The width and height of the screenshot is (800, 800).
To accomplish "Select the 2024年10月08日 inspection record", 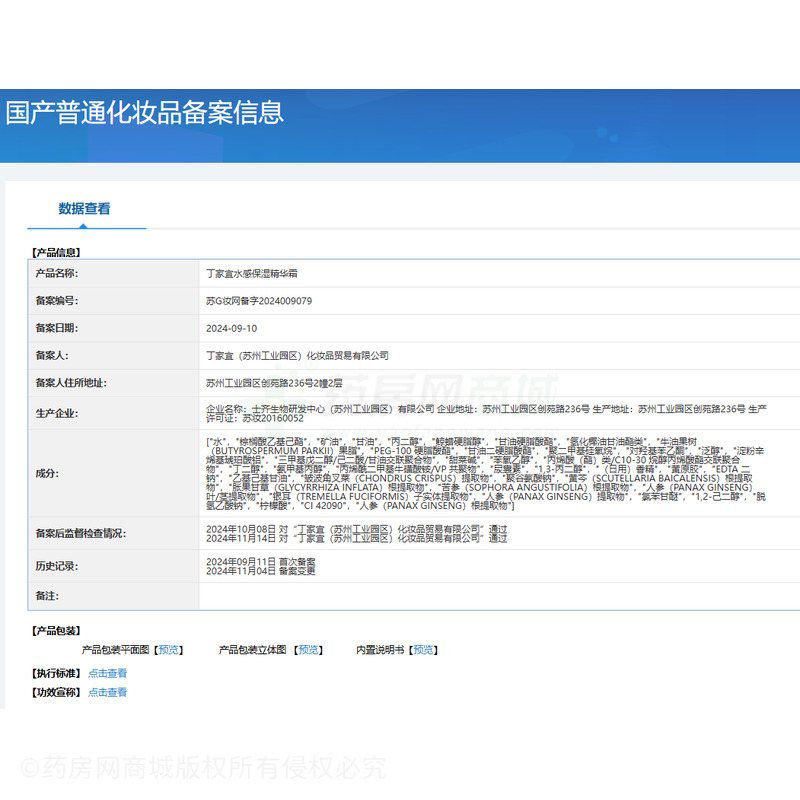I will [356, 529].
